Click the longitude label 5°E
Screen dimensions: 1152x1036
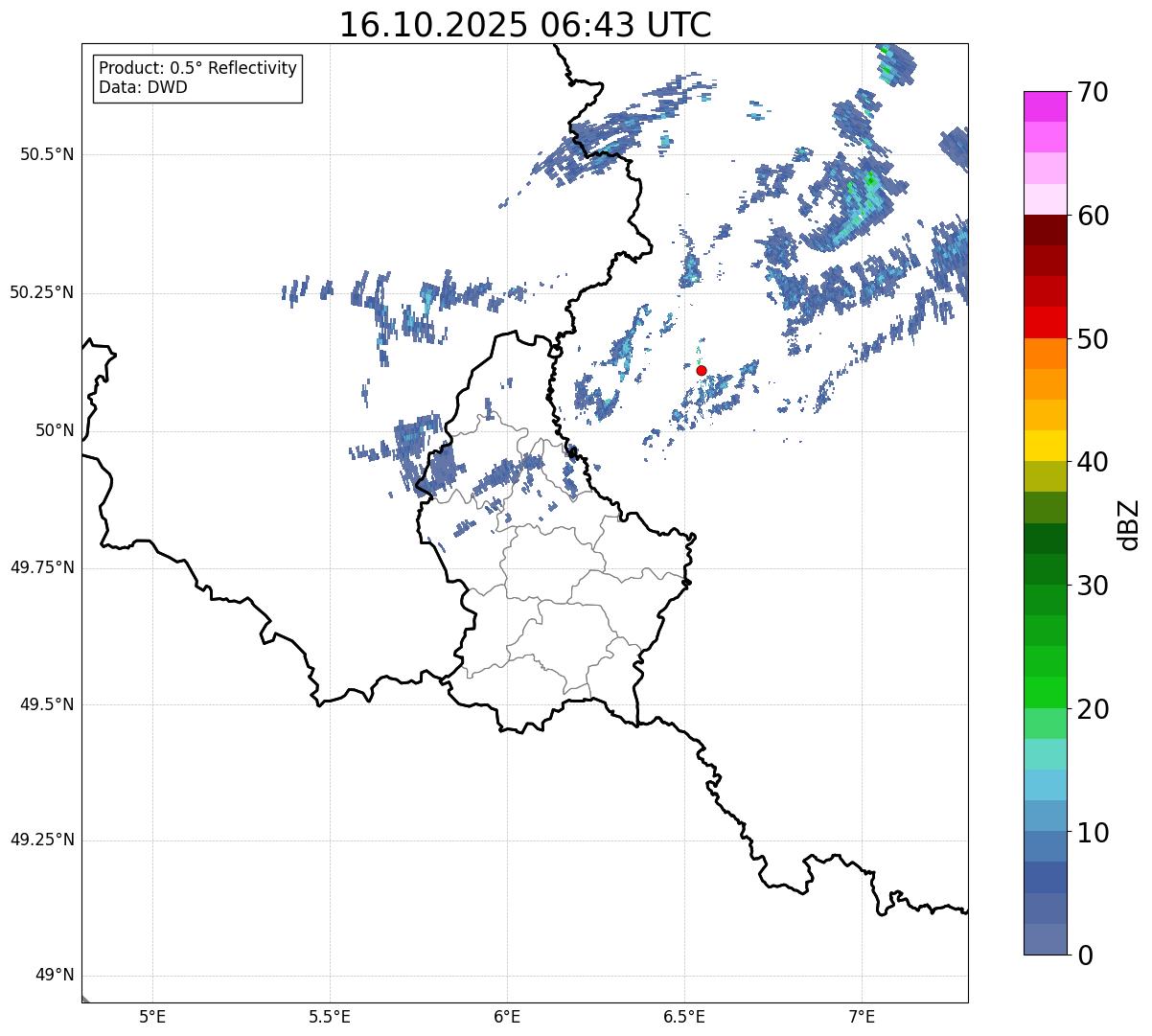click(152, 1017)
